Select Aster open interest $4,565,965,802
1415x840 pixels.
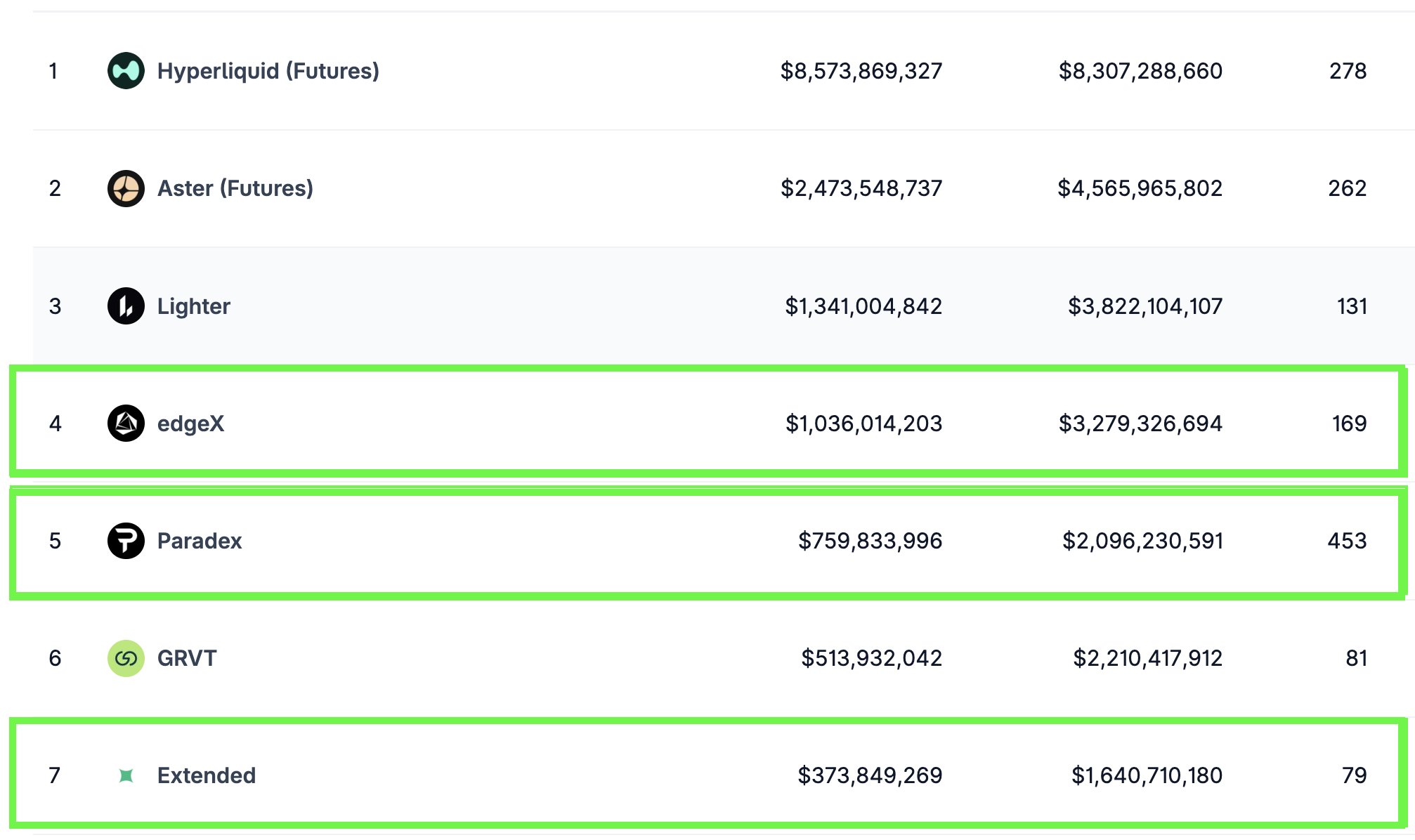point(1140,188)
